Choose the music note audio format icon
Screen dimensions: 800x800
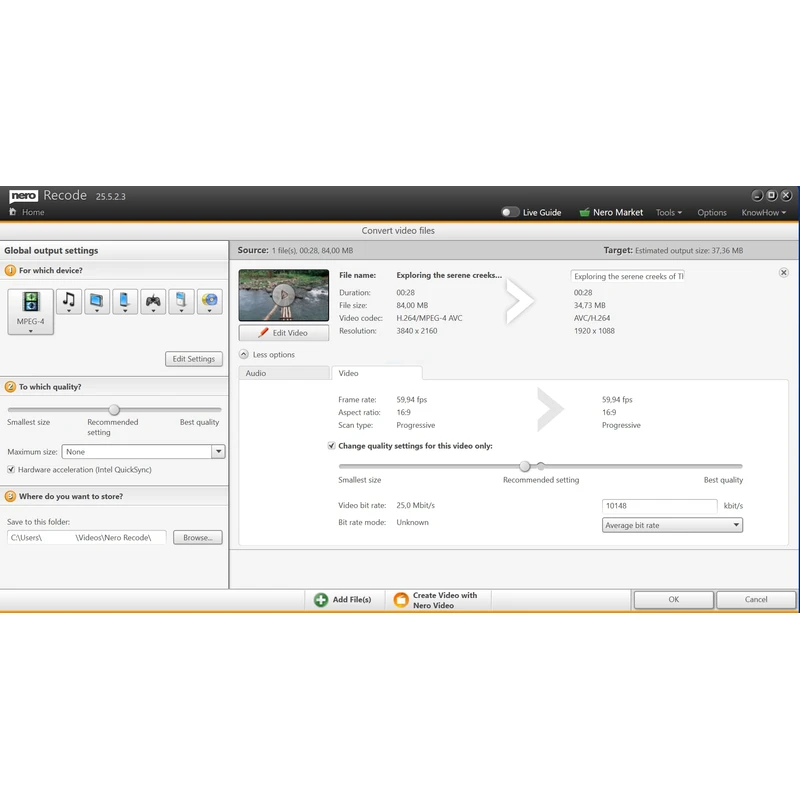69,301
